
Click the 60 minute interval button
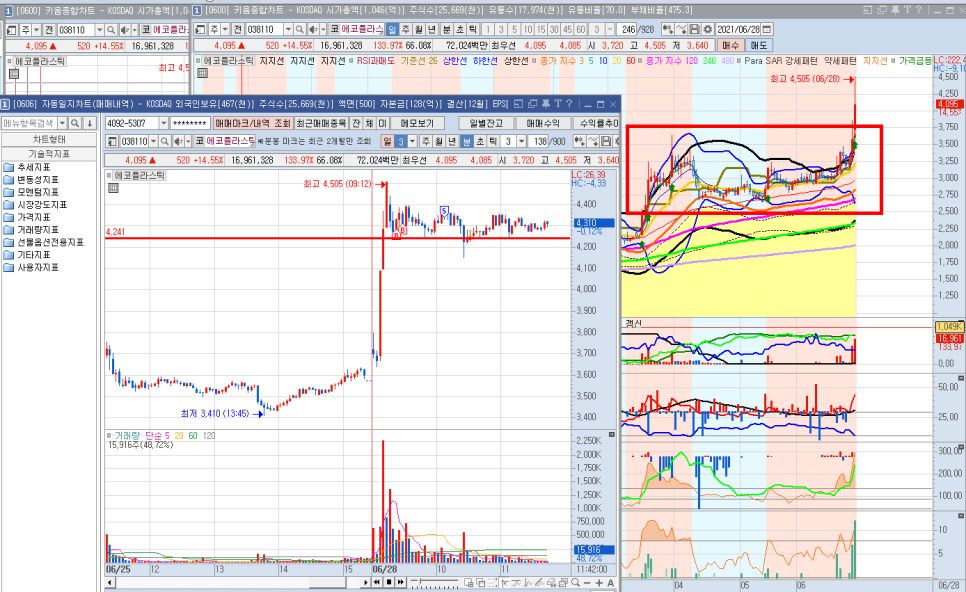580,30
